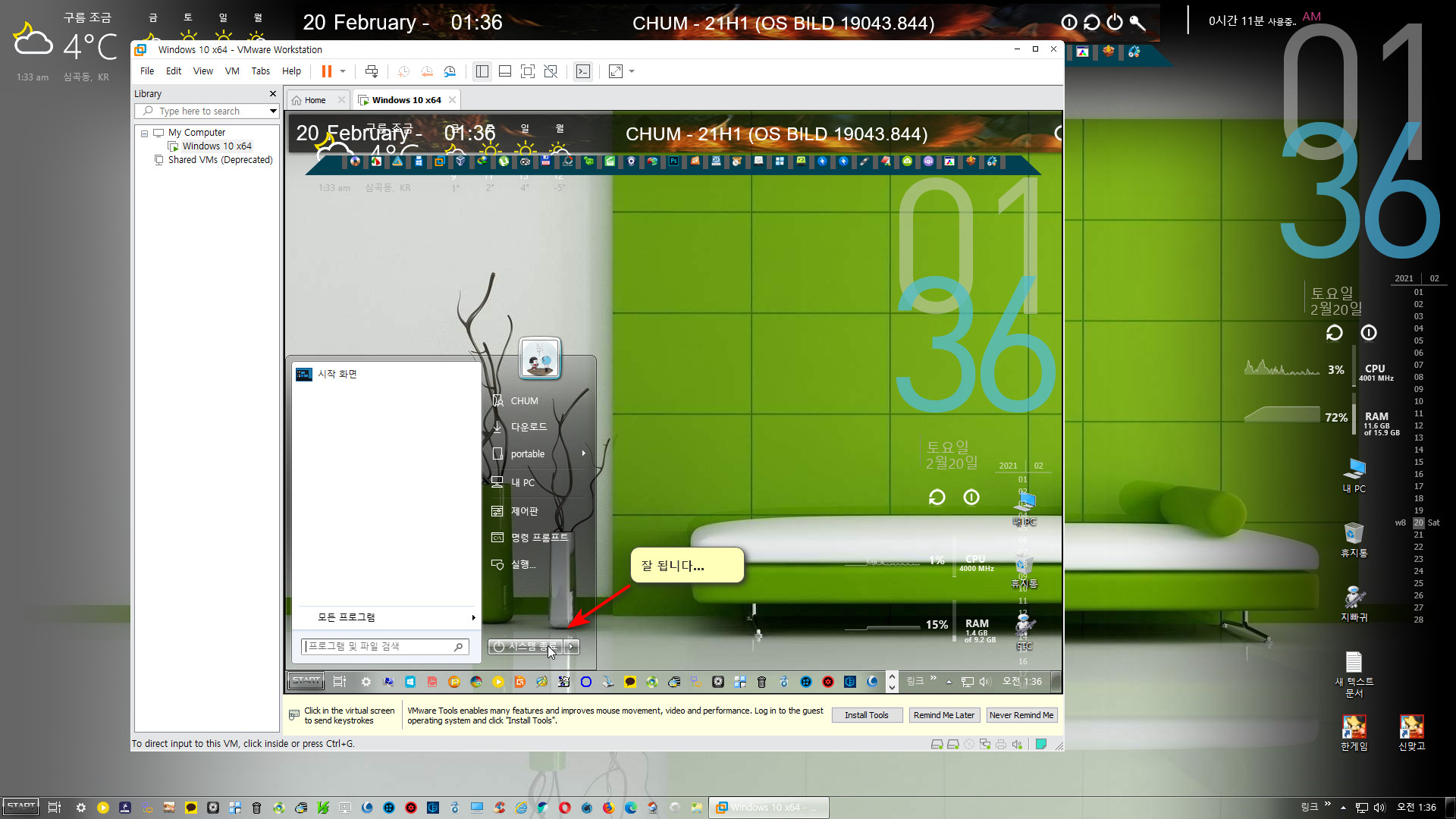Click Send Ctrl+Alt+Del toolbar icon
The height and width of the screenshot is (819, 1456).
pyautogui.click(x=372, y=71)
